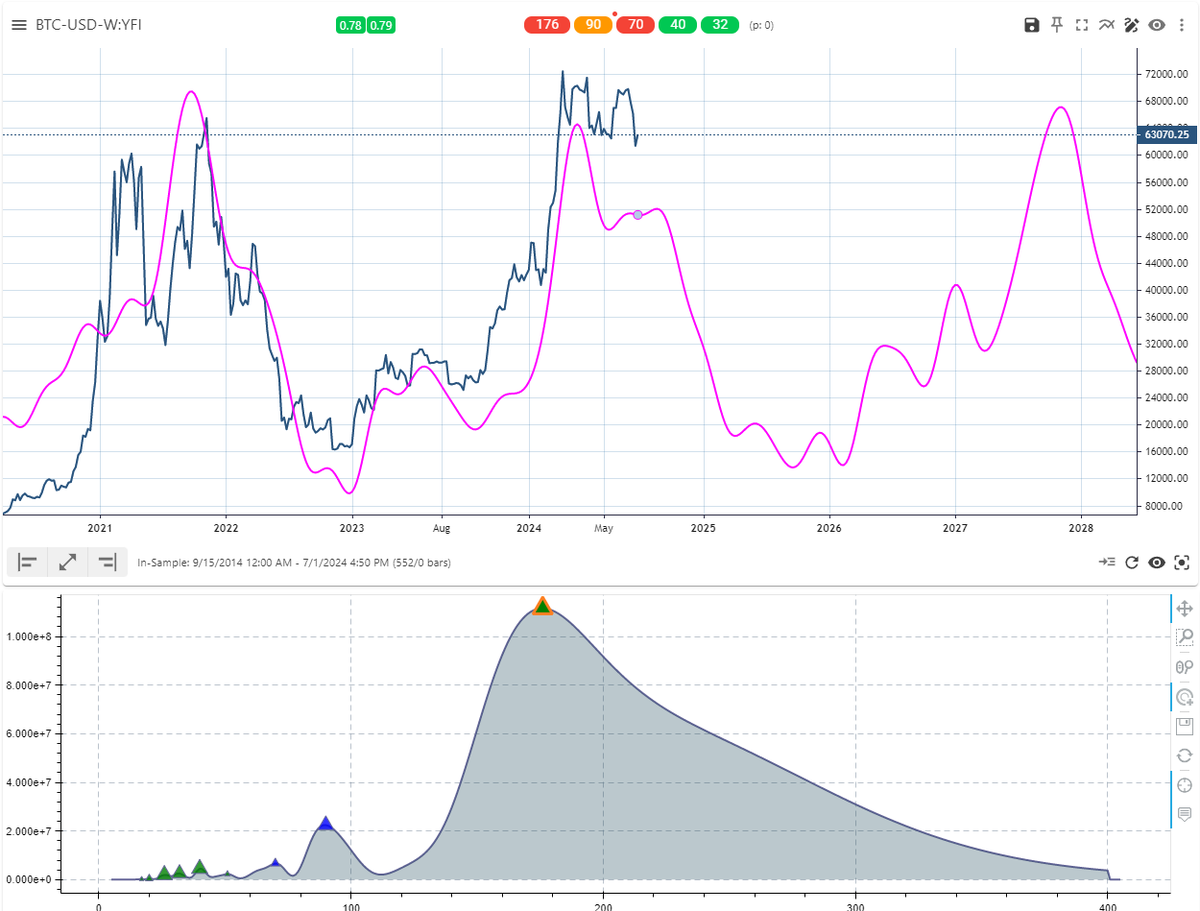Select the orange 90 cycle pill
This screenshot has width=1200, height=911.
point(593,25)
